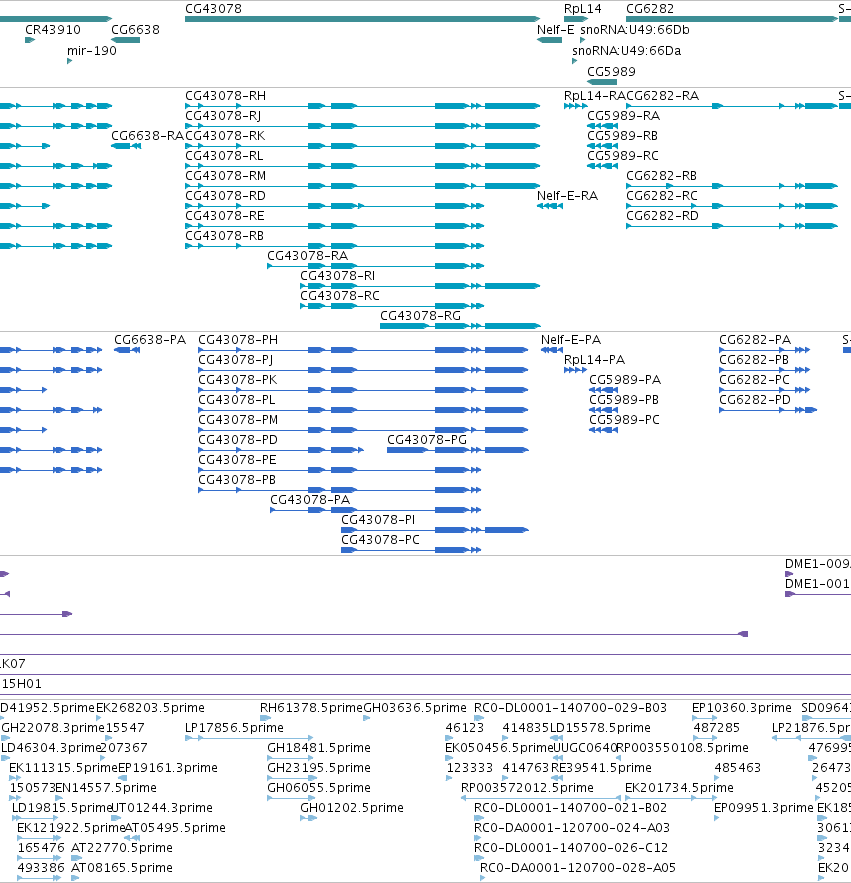
Task: Open the CG6282 gene label
Action: point(650,9)
